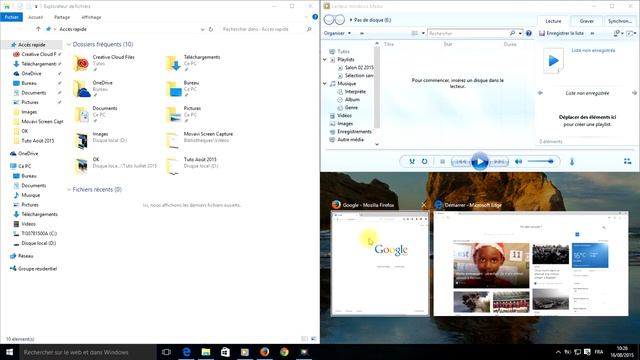Toggle repeat in Media Player

(x=424, y=162)
